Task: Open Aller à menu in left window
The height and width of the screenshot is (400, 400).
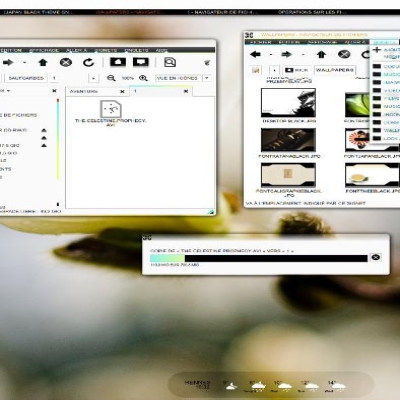Action: click(x=76, y=50)
